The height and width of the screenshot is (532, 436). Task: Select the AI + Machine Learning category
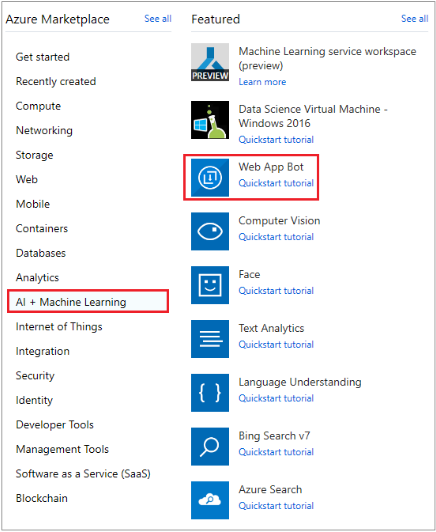pyautogui.click(x=88, y=301)
